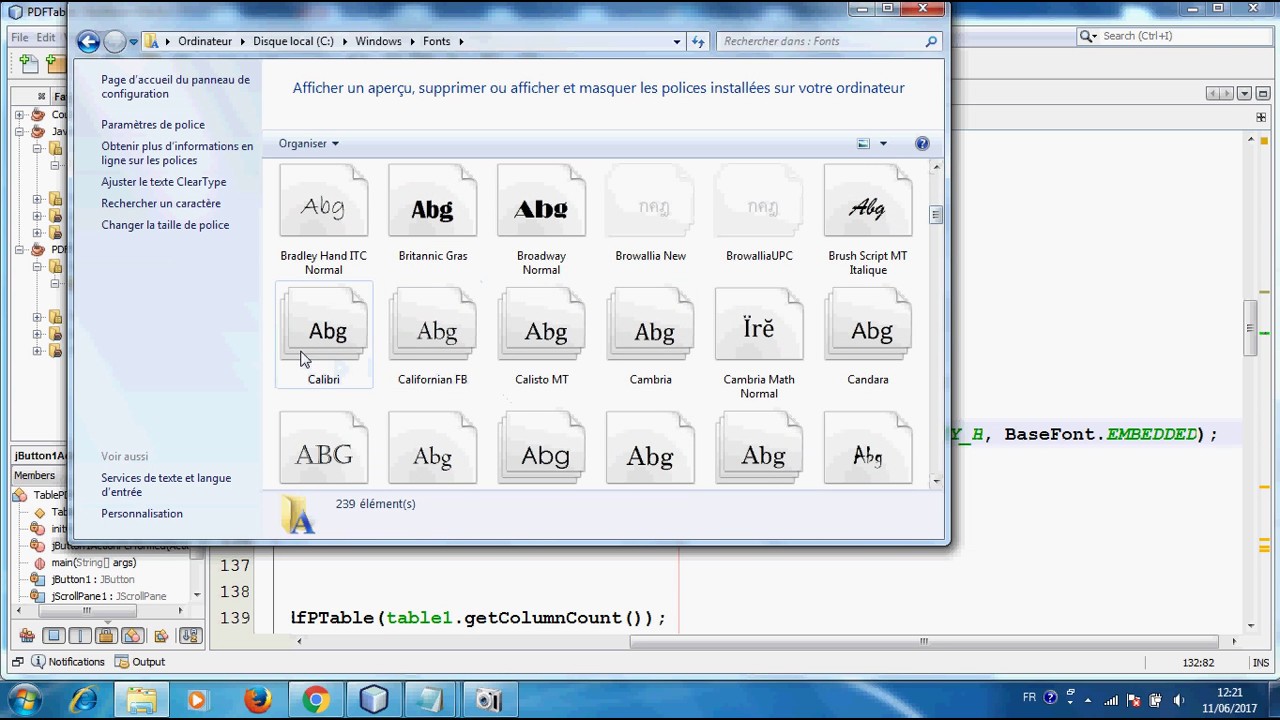1280x720 pixels.
Task: Open NetBeans search magnifier dropdown
Action: tap(1088, 36)
